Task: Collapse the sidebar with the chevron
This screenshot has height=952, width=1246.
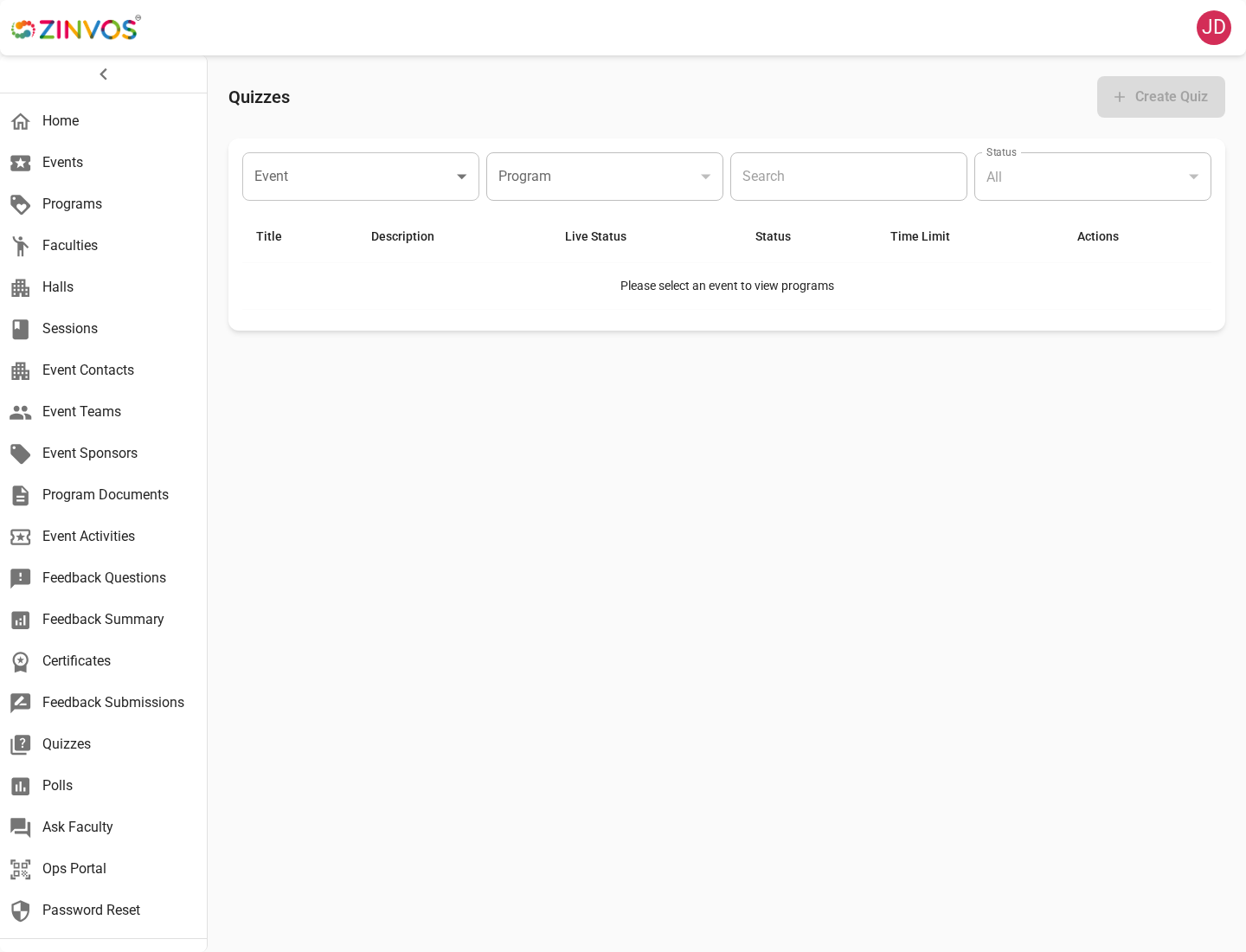Action: click(104, 74)
